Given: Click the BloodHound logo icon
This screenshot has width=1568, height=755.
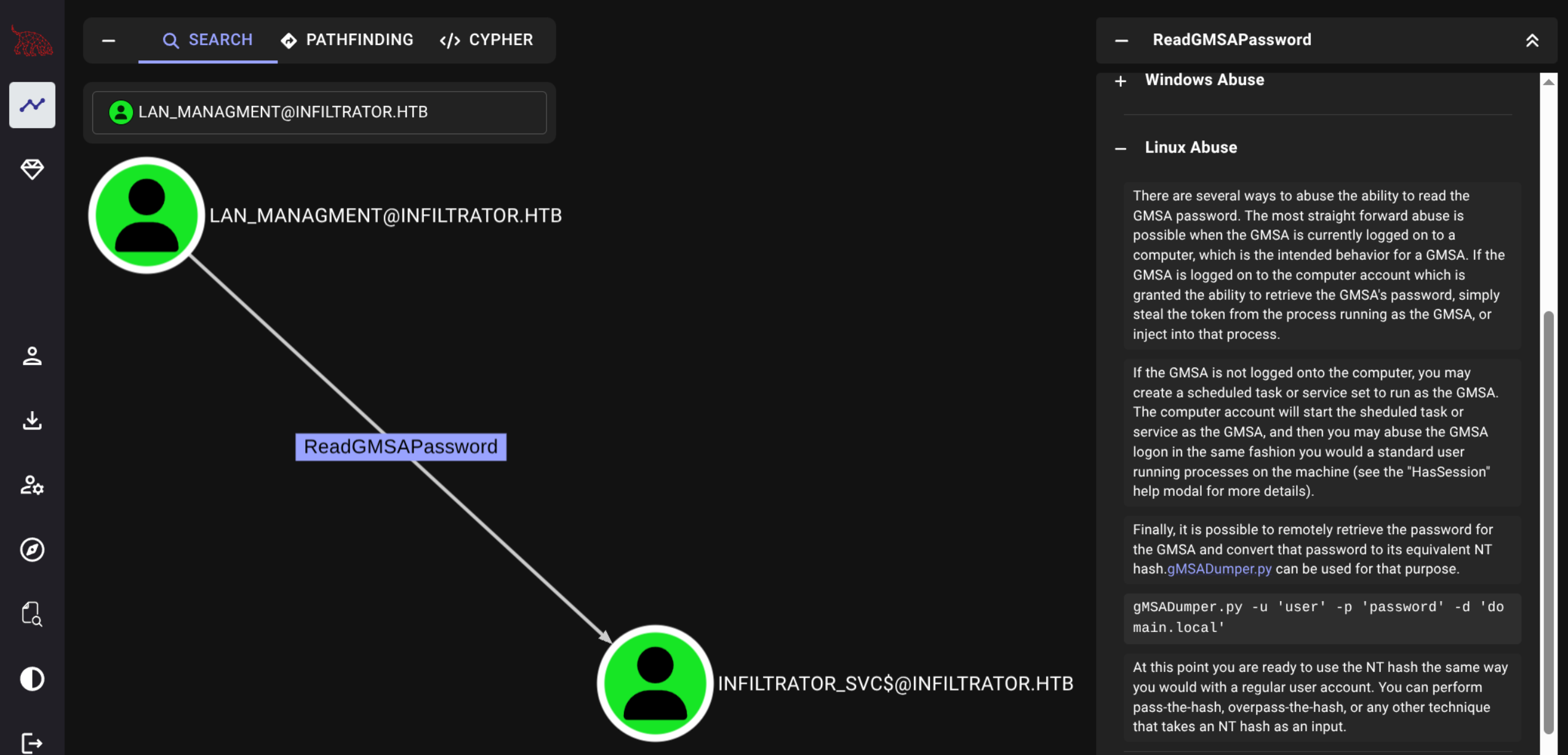Looking at the screenshot, I should point(32,41).
